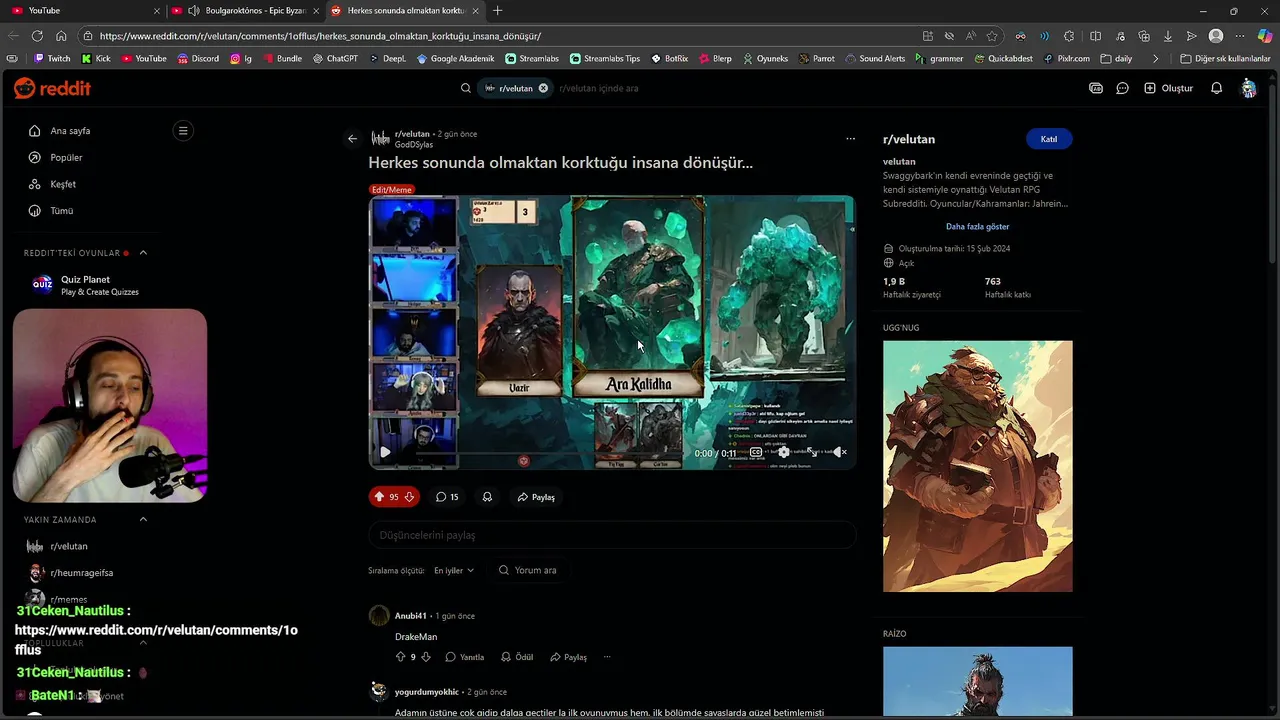The width and height of the screenshot is (1280, 720).
Task: Go to Ana sayfa in sidebar
Action: (70, 131)
